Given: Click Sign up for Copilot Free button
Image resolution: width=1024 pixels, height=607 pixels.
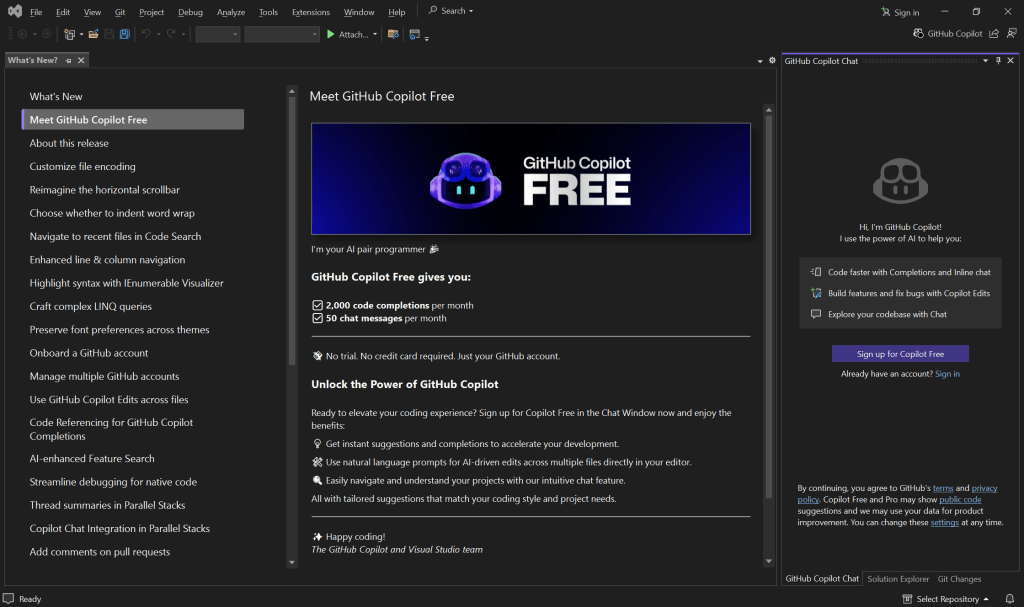Looking at the screenshot, I should [x=900, y=354].
